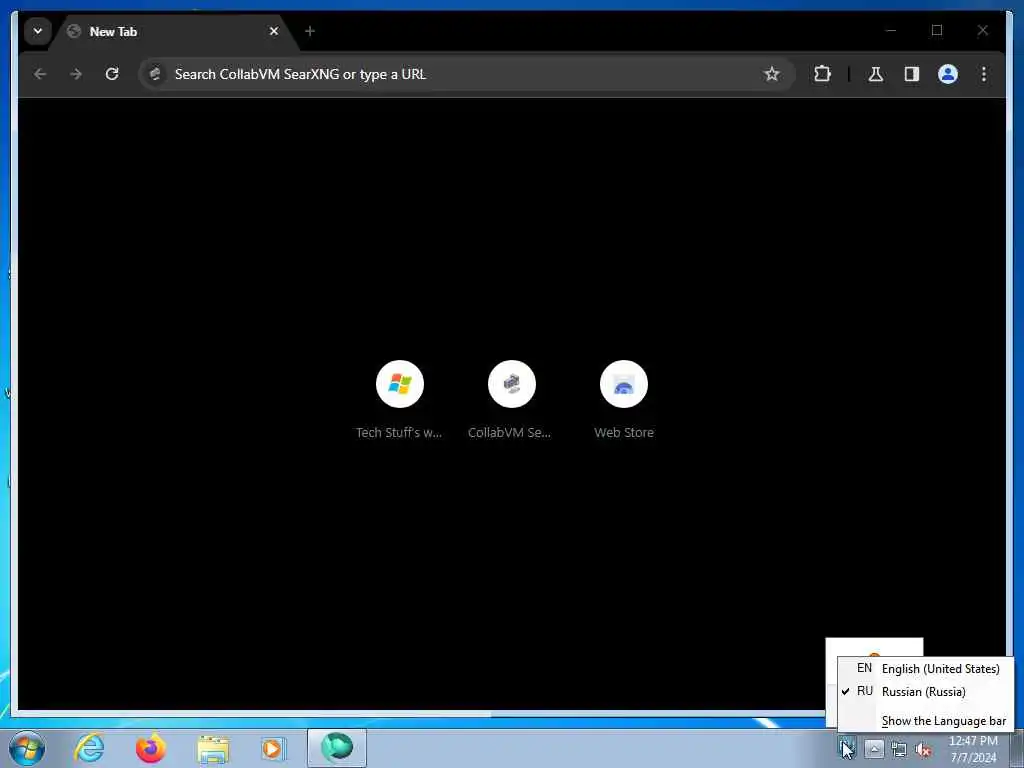This screenshot has width=1024, height=768.
Task: Select Russian (Russia) input language
Action: [925, 691]
